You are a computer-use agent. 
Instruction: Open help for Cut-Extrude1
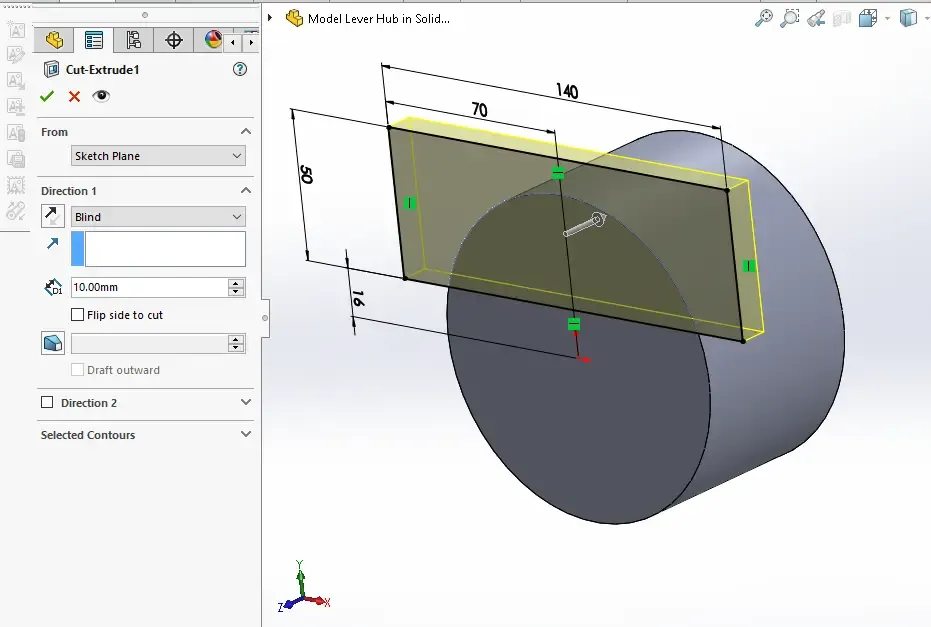240,69
